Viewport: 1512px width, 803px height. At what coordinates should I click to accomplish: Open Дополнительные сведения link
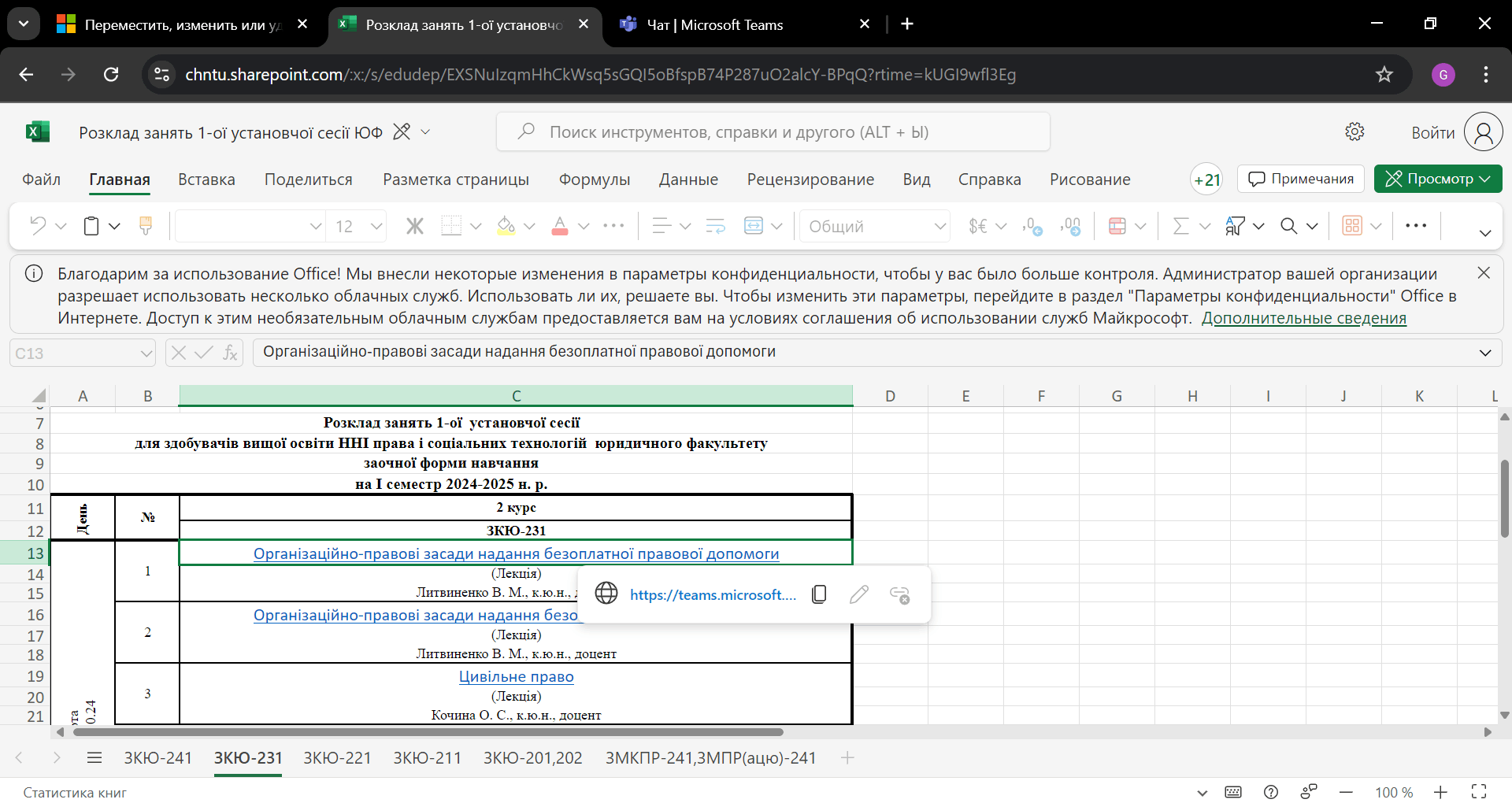point(1303,318)
